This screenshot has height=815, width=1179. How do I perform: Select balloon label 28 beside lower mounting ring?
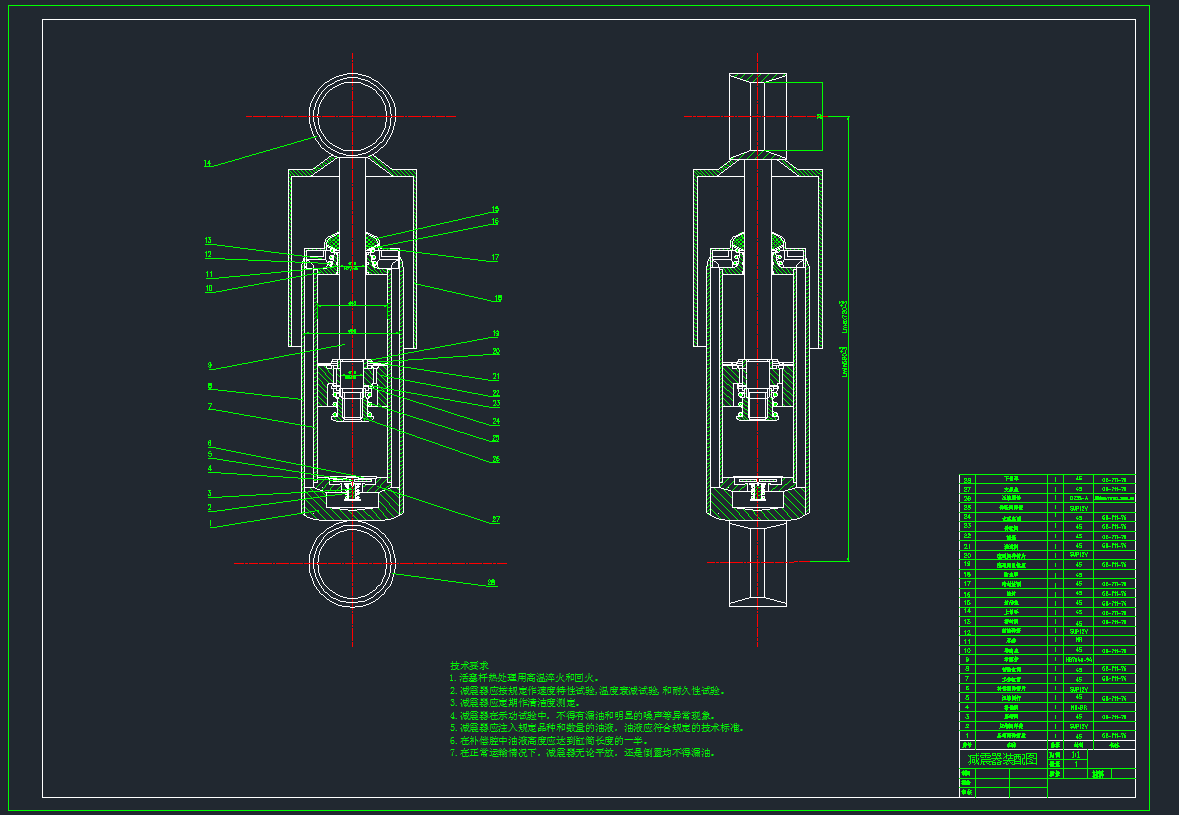[492, 583]
